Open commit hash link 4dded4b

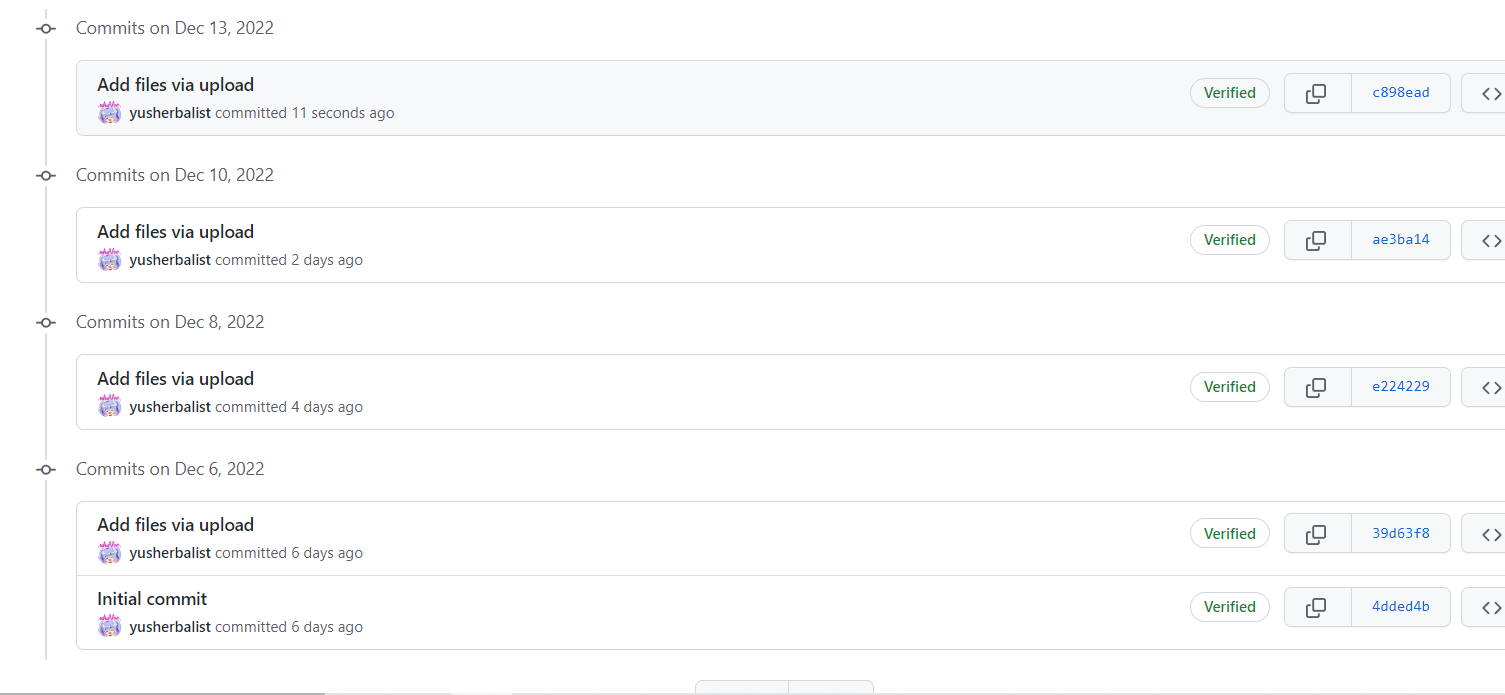pos(1400,607)
